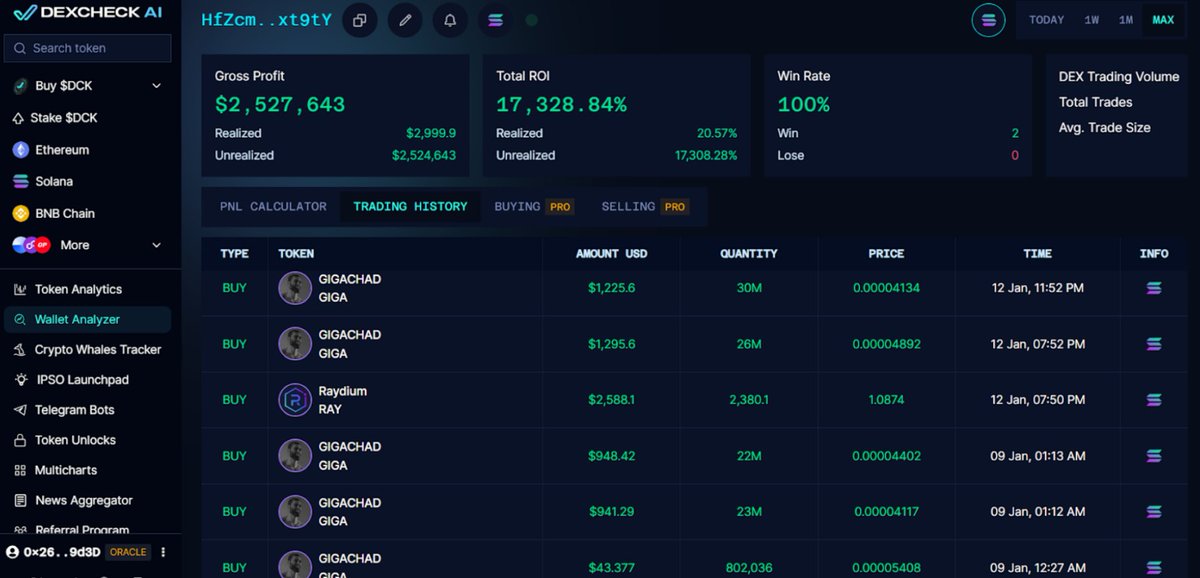This screenshot has height=578, width=1200.
Task: Click the News Aggregator icon
Action: click(x=20, y=500)
